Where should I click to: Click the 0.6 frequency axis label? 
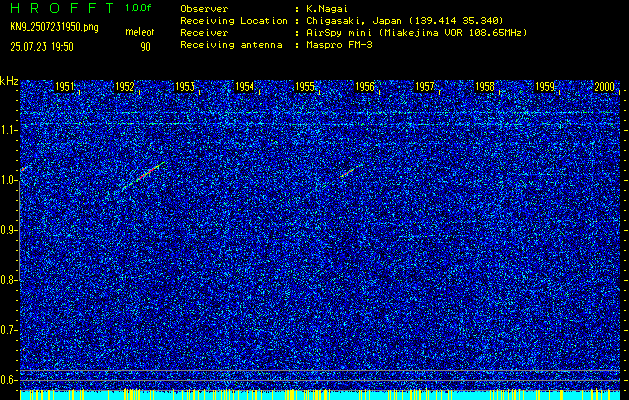(x=9, y=380)
